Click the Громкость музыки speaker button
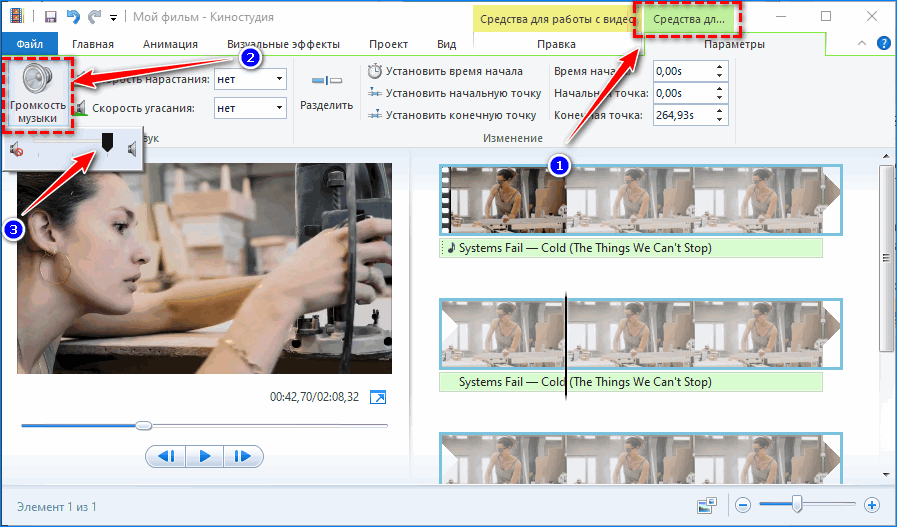Screen dimensions: 897x527 (37, 93)
